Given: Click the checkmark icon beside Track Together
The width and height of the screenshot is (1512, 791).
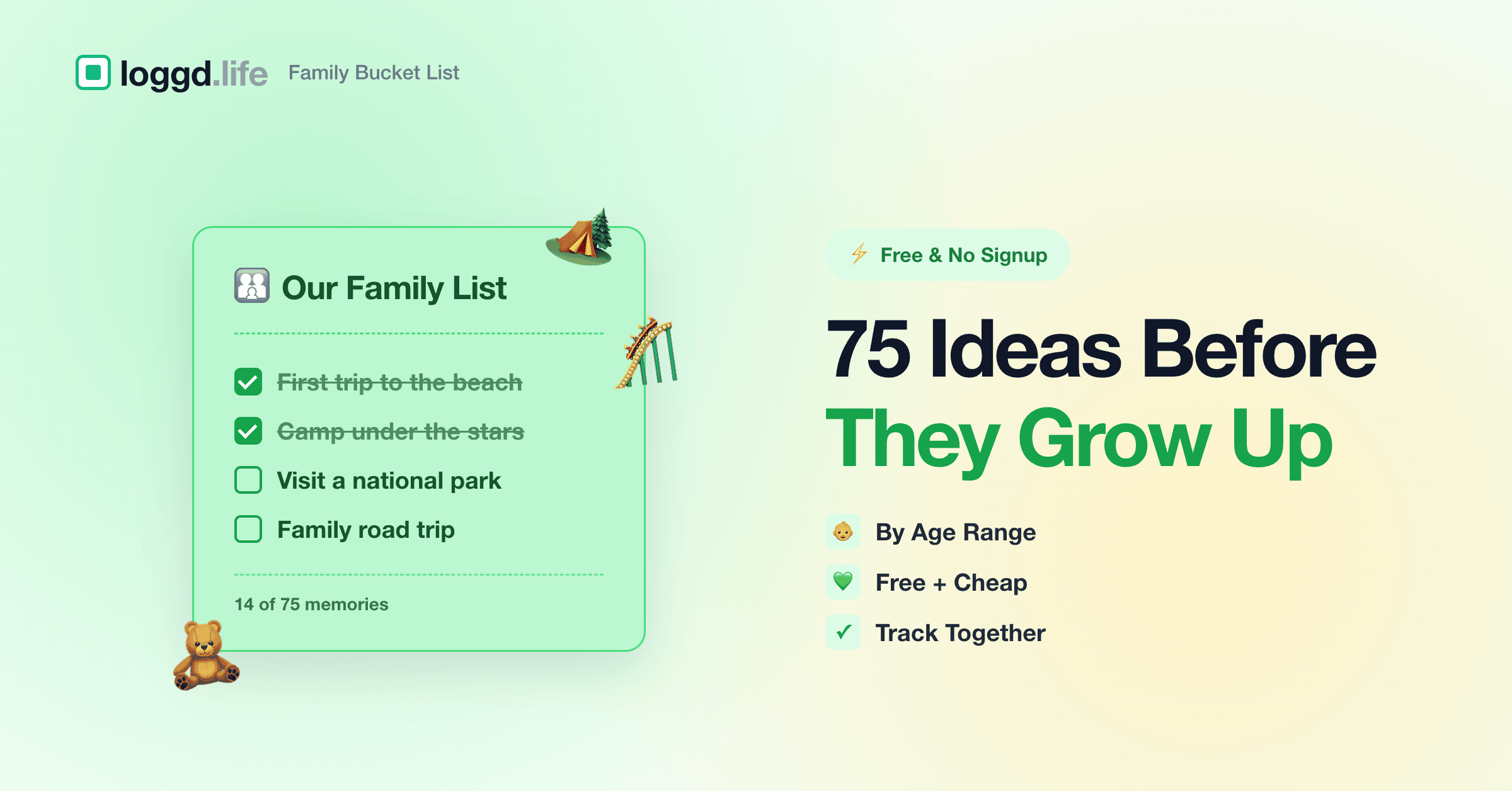Looking at the screenshot, I should click(x=843, y=632).
